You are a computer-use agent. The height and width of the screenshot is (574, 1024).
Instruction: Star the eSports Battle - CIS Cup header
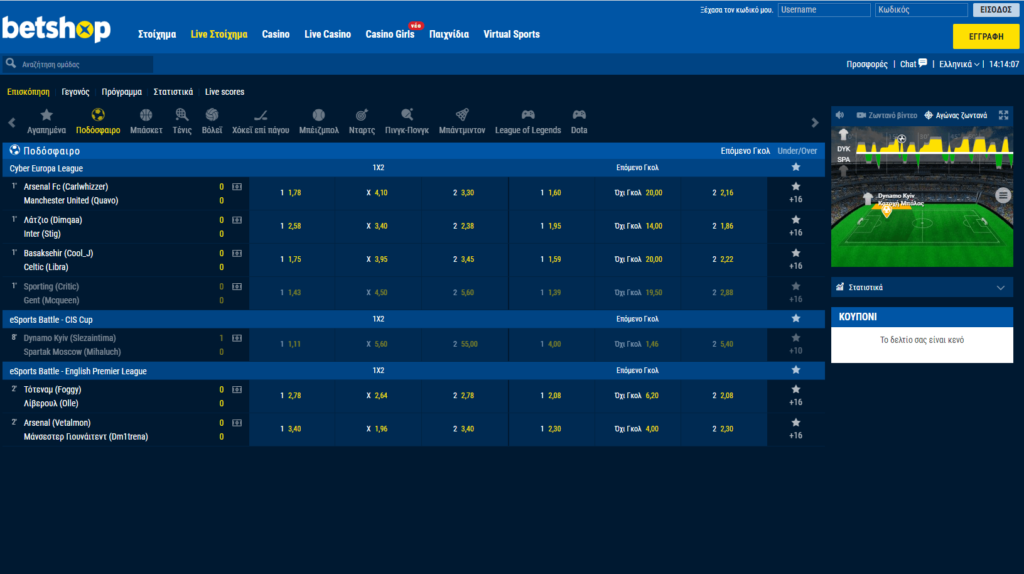(795, 319)
